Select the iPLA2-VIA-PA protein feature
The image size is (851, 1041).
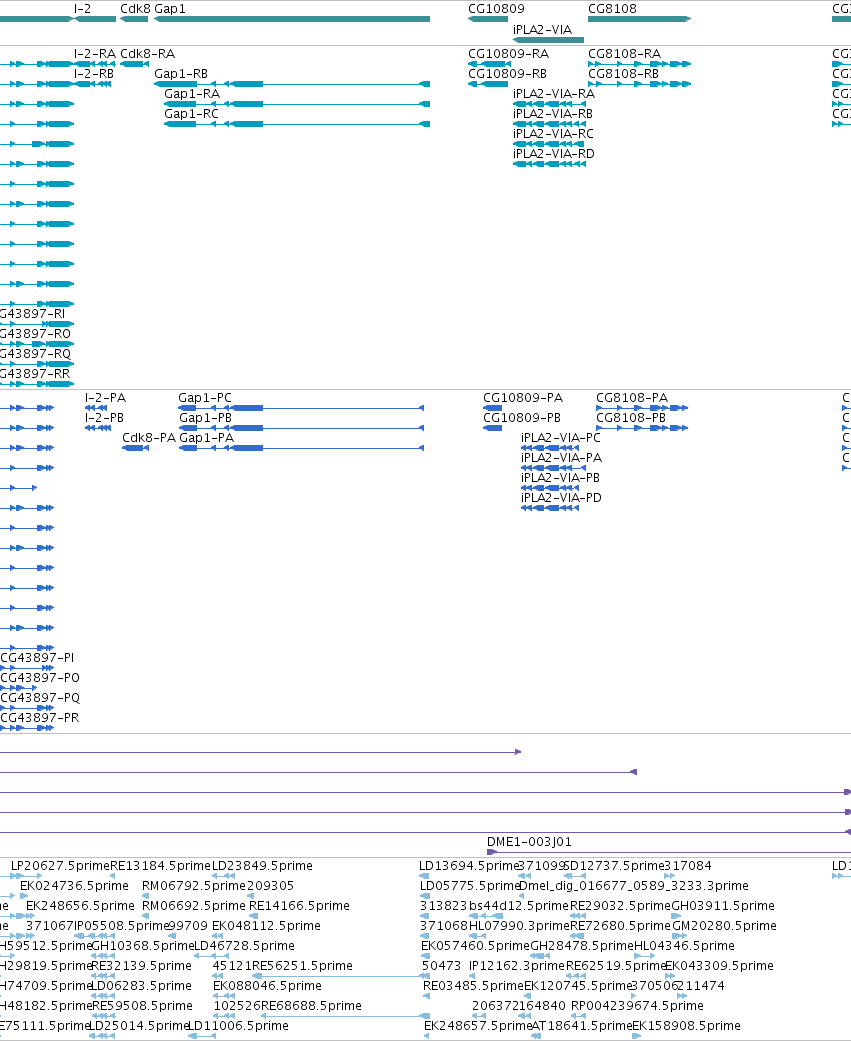553,468
